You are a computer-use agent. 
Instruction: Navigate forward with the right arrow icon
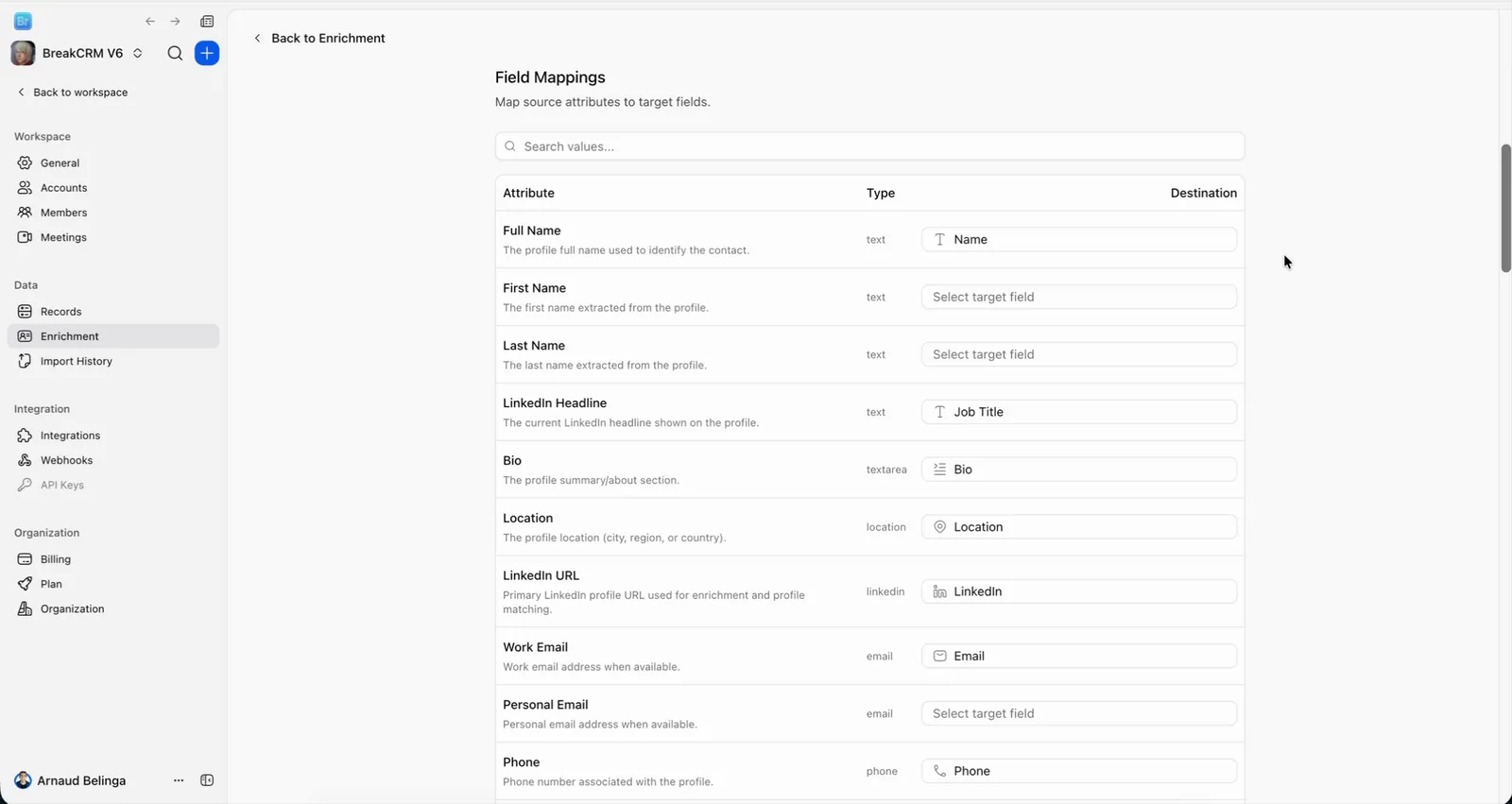pyautogui.click(x=175, y=22)
